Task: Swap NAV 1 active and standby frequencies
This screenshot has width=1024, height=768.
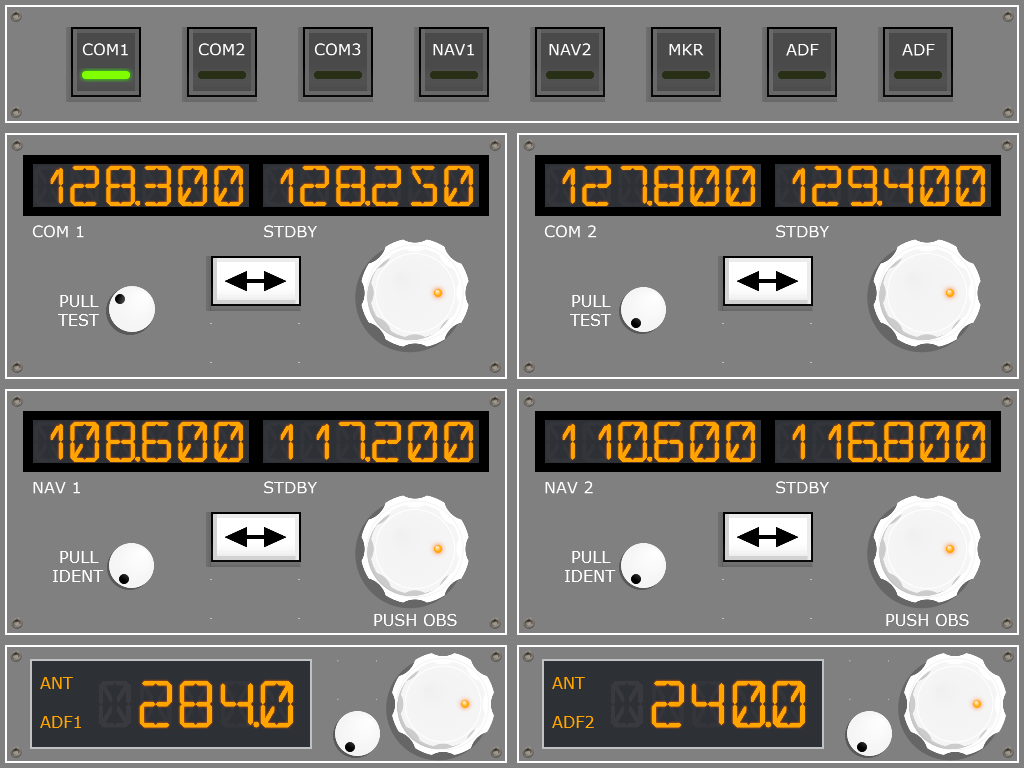Action: pyautogui.click(x=256, y=537)
